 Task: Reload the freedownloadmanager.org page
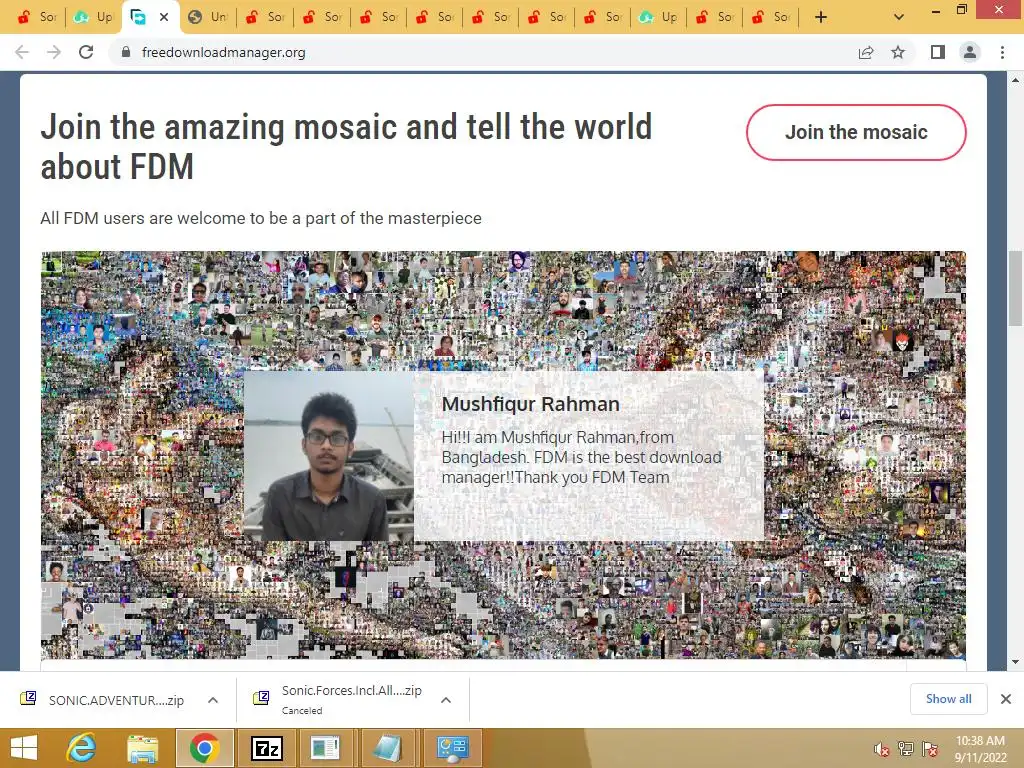86,52
